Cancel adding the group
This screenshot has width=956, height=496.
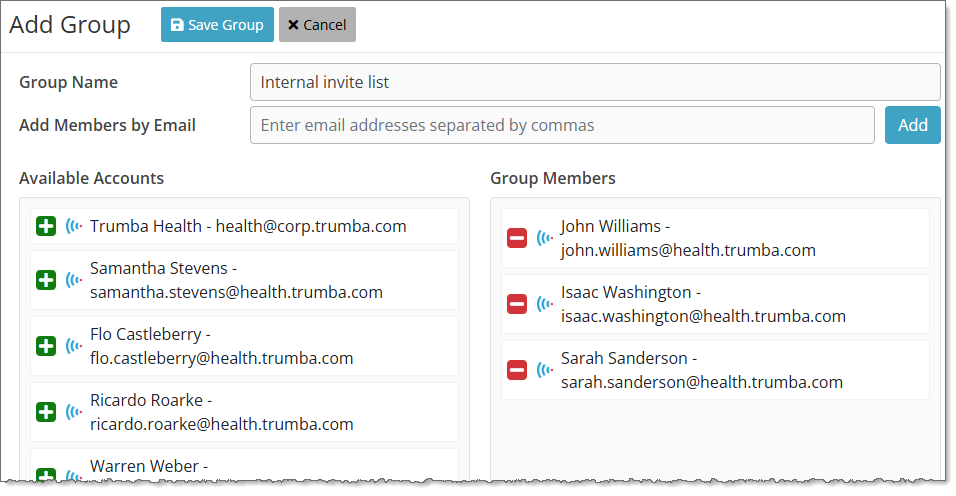pyautogui.click(x=317, y=25)
